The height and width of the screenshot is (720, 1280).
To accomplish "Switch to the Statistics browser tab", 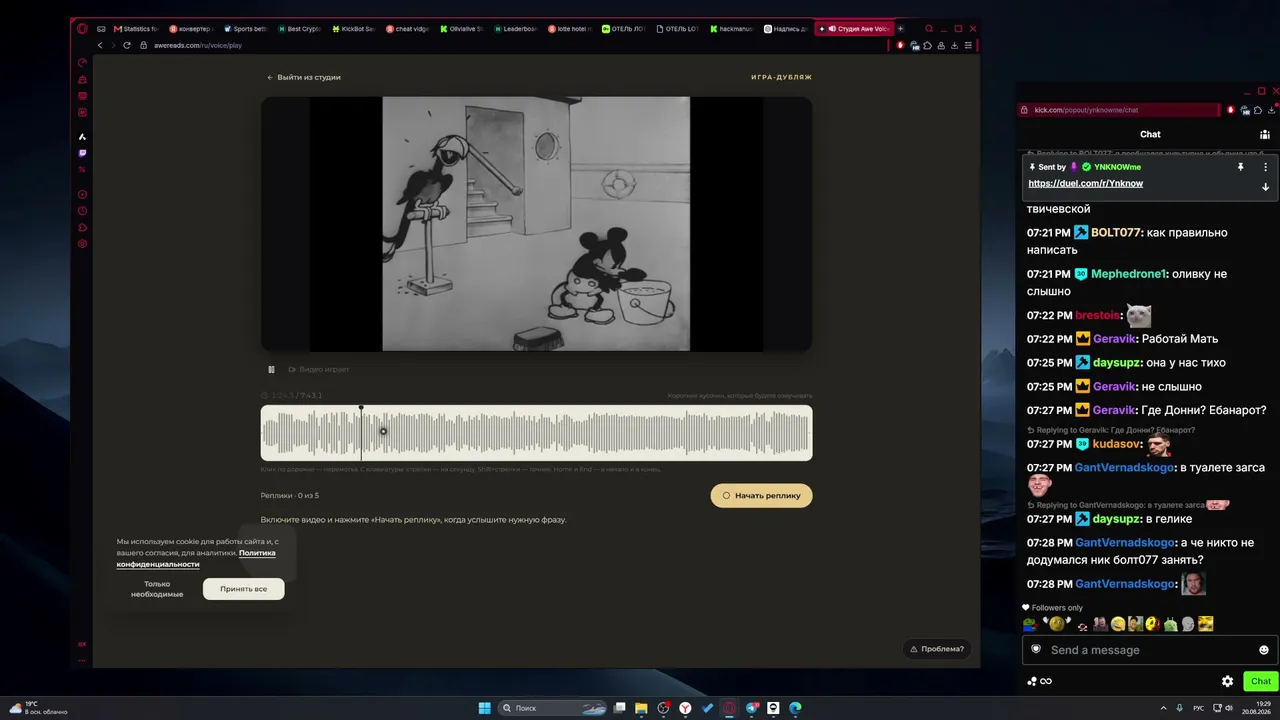I will [x=137, y=29].
